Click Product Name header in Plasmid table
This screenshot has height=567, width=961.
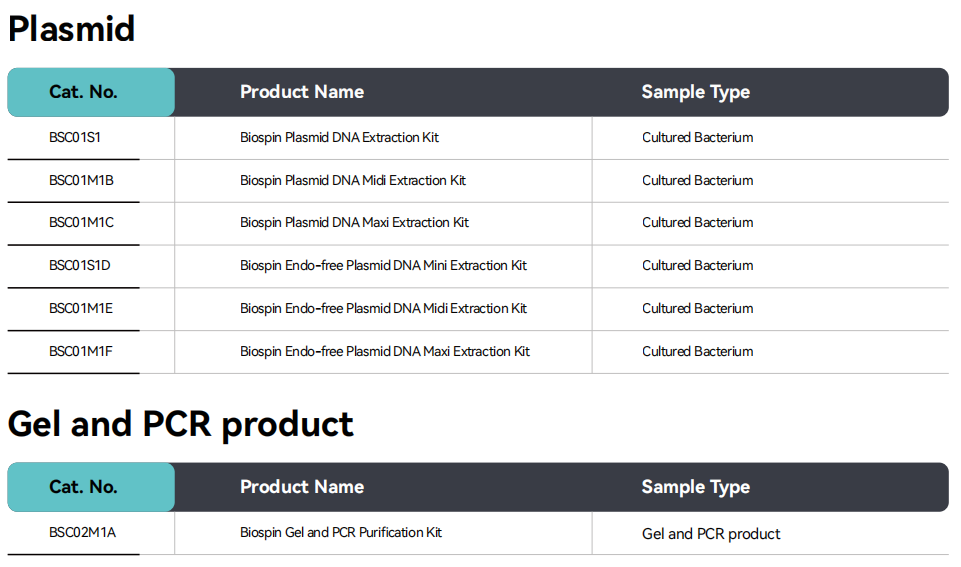(301, 92)
